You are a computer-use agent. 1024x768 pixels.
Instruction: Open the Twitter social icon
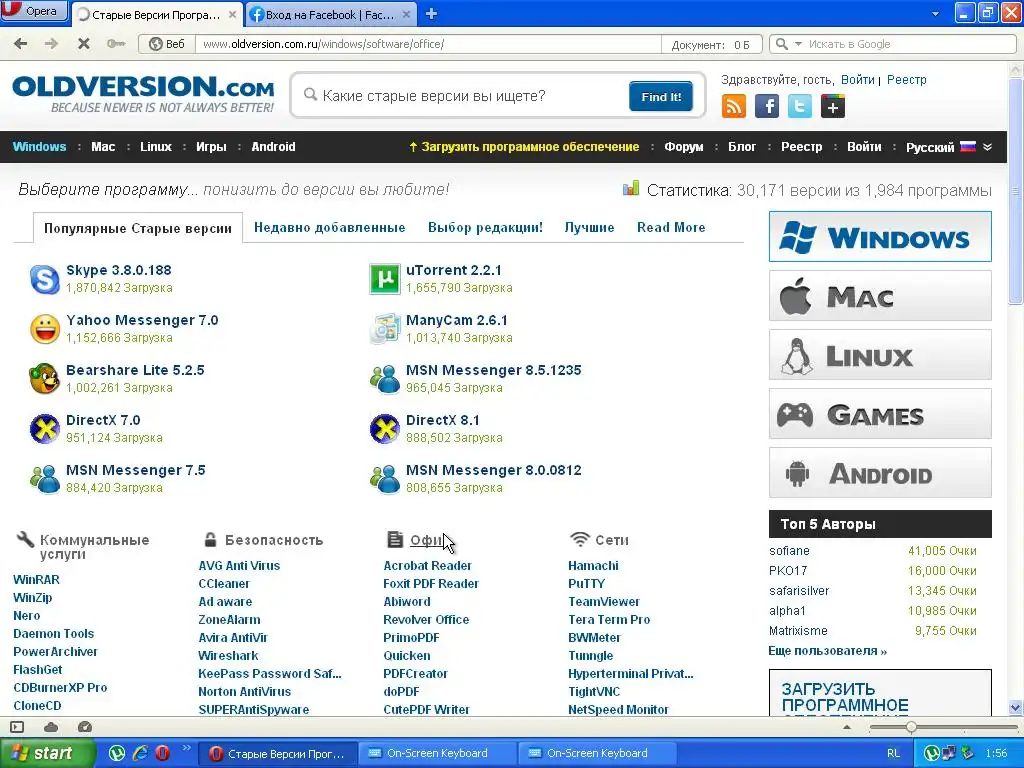pos(799,106)
